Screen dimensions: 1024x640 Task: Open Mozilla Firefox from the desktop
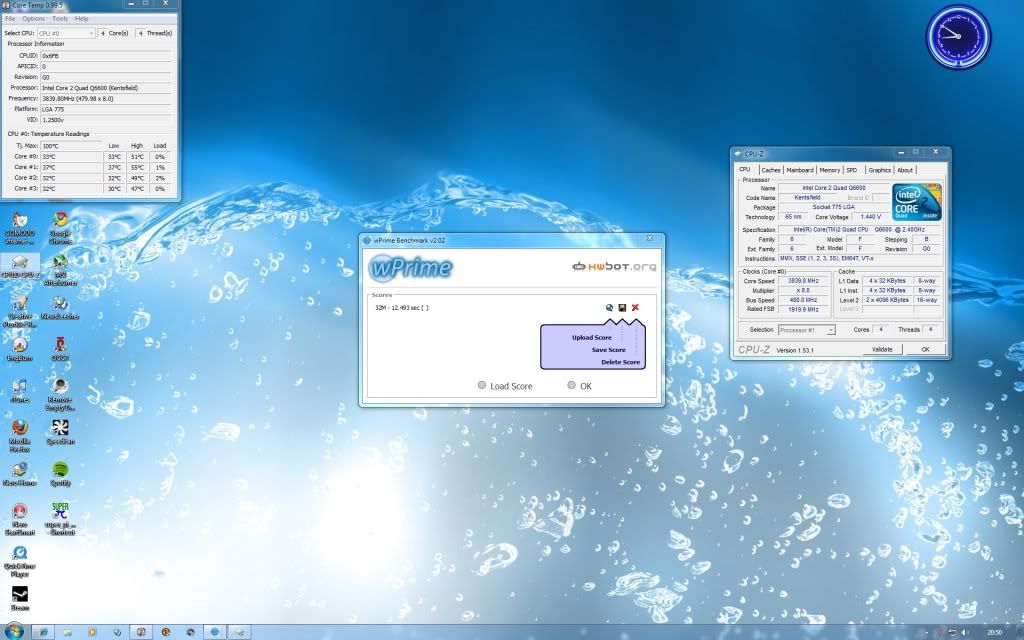[20, 428]
